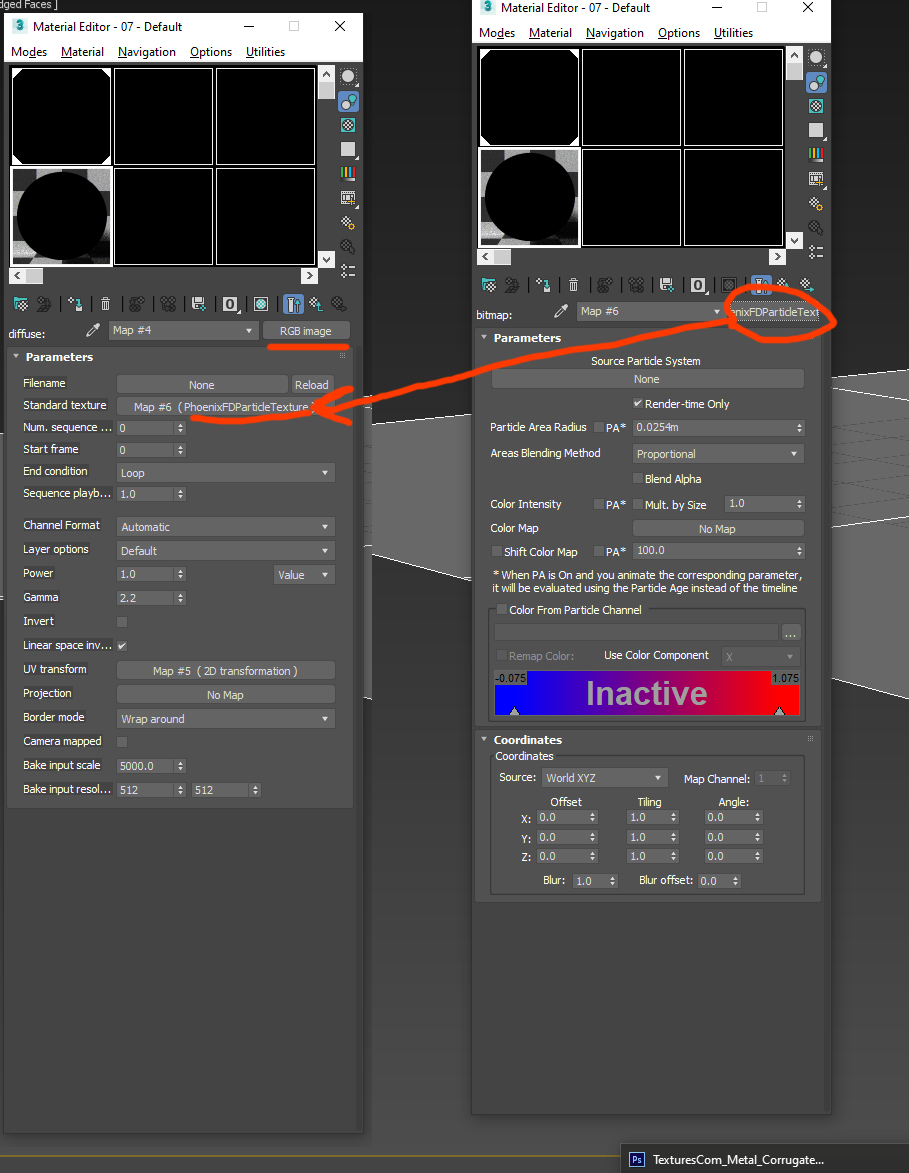The width and height of the screenshot is (909, 1173).
Task: Click Material ID Channel icon in left editor
Action: pos(230,304)
